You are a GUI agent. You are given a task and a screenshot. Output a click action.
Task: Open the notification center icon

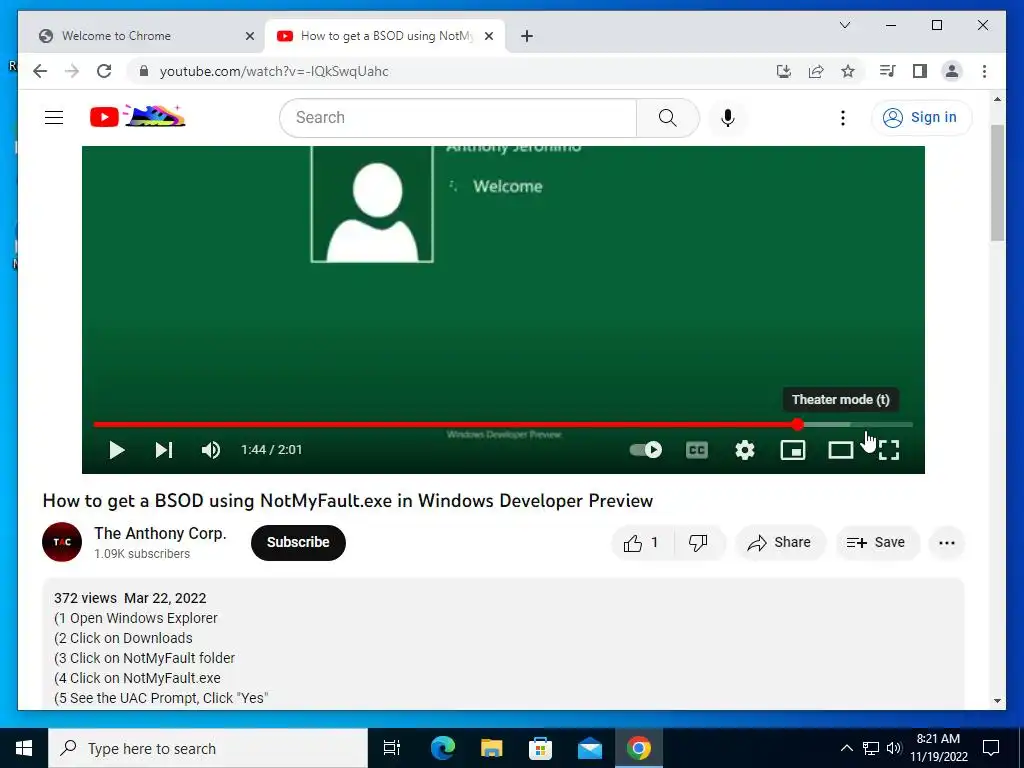click(991, 748)
